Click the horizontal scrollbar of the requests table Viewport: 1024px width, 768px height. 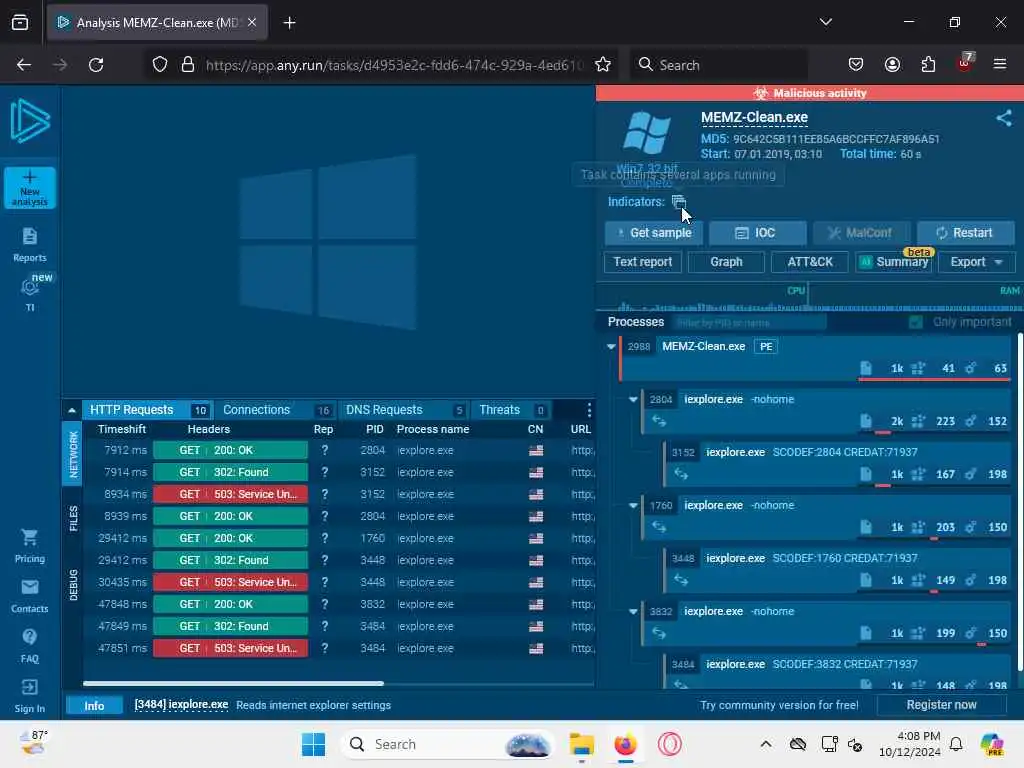tap(233, 684)
